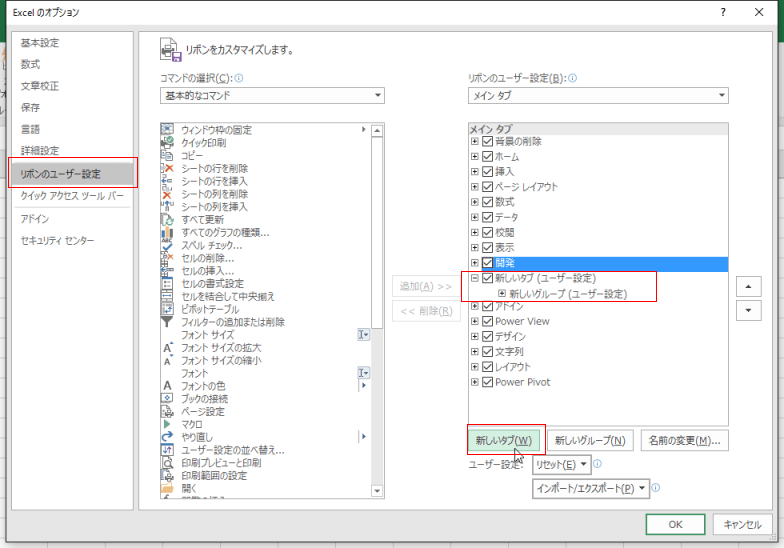This screenshot has width=784, height=548.
Task: Toggle the Power Pivot checkbox
Action: tap(488, 382)
